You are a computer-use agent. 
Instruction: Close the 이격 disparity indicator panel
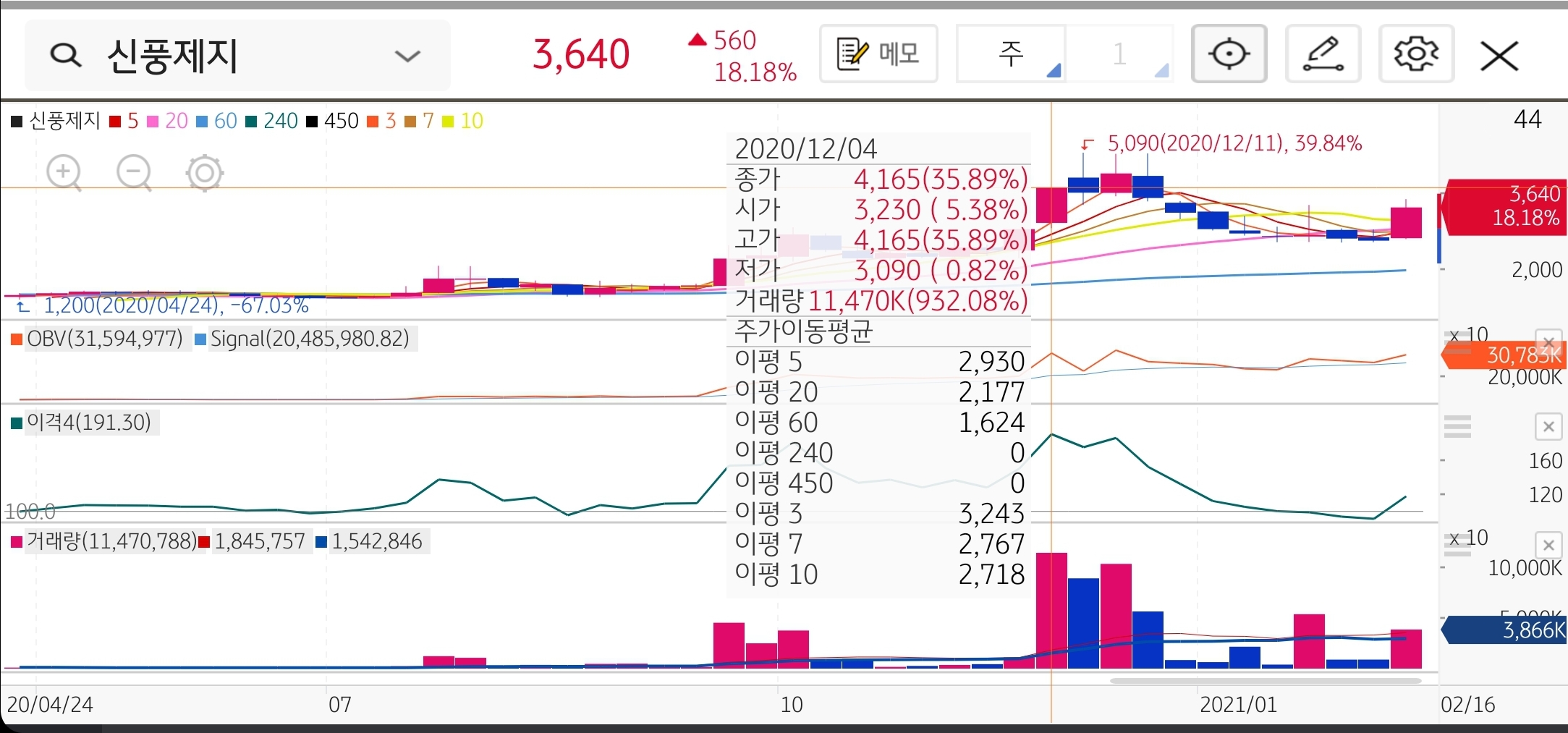tap(1548, 427)
